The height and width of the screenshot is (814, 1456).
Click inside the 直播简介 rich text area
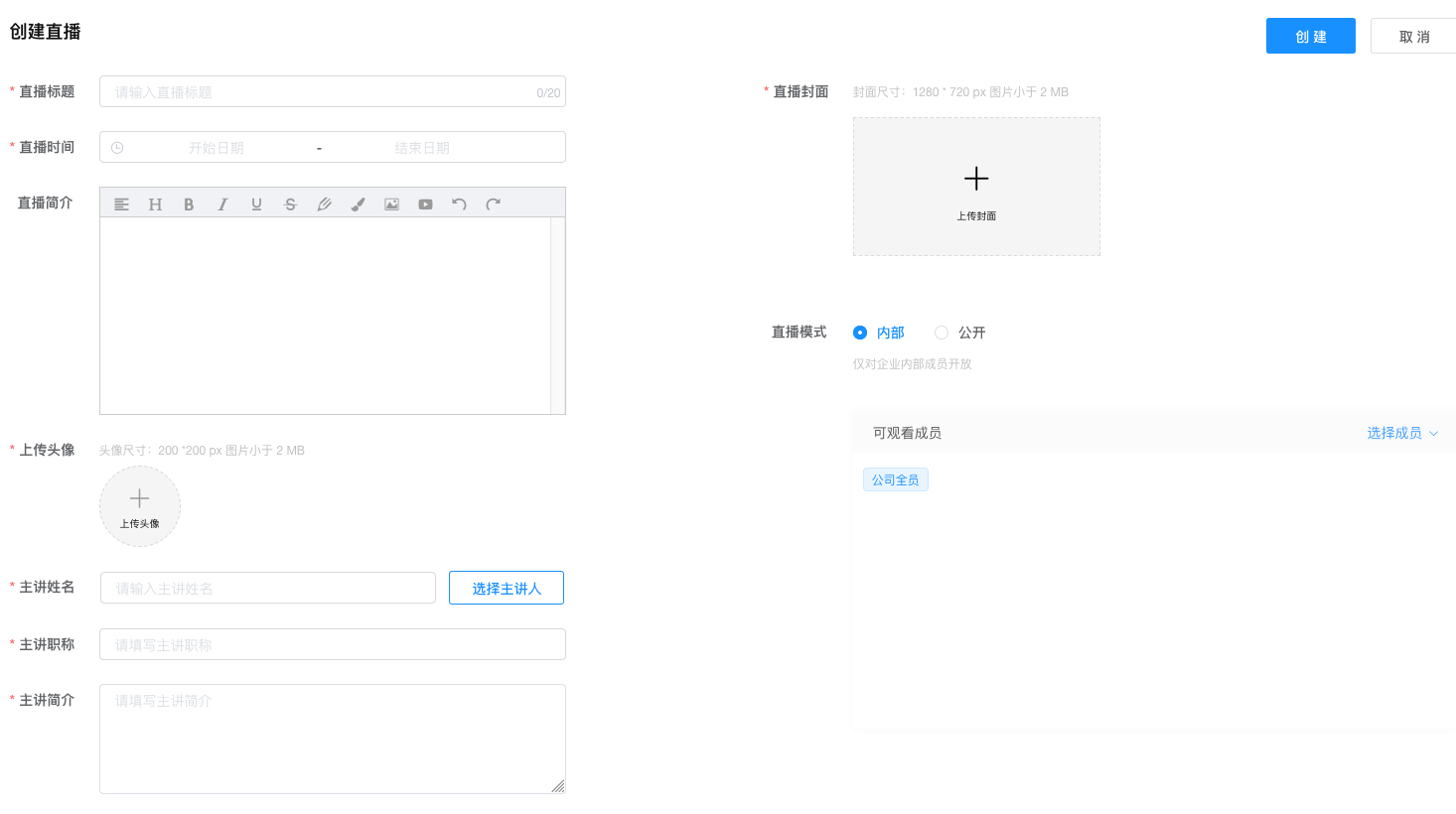[x=326, y=316]
